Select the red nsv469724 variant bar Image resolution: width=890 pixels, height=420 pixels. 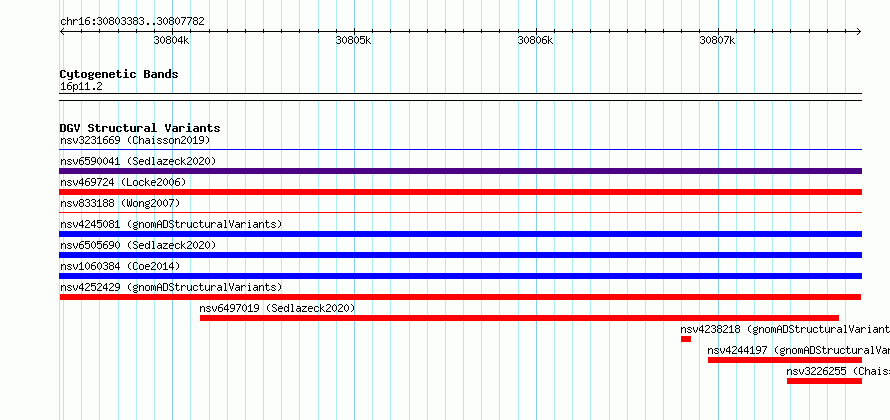(461, 192)
